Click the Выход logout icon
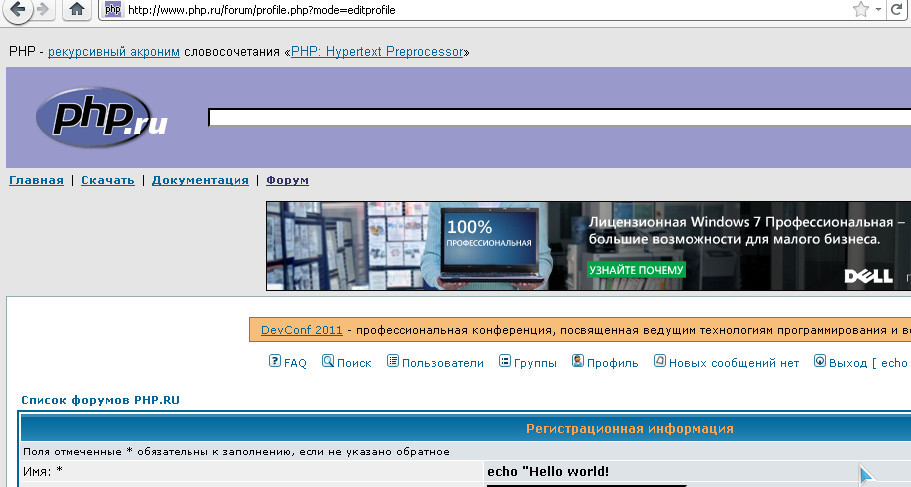Viewport: 911px width, 487px height. click(x=820, y=361)
